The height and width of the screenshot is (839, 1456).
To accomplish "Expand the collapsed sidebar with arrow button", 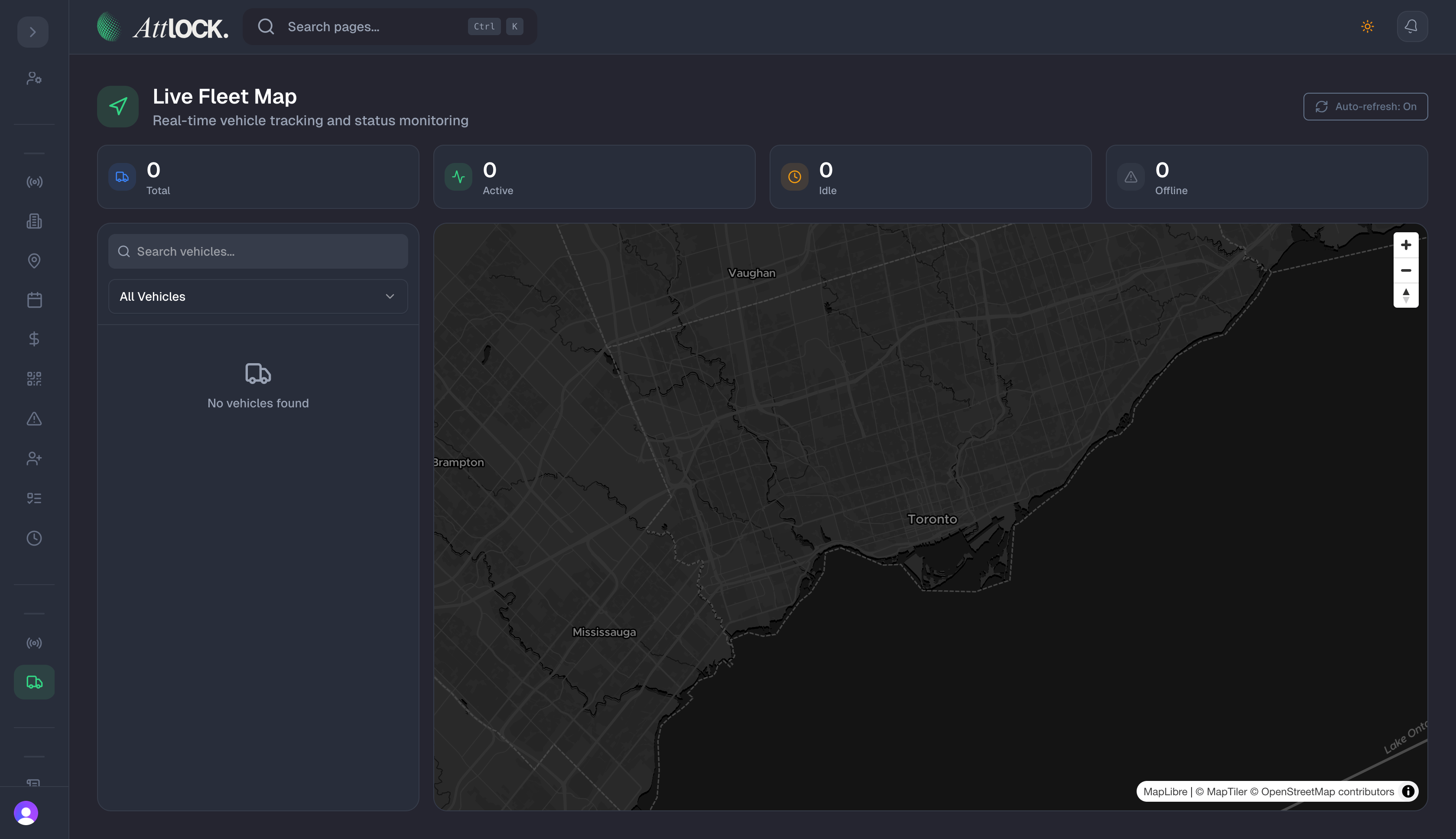I will [32, 32].
